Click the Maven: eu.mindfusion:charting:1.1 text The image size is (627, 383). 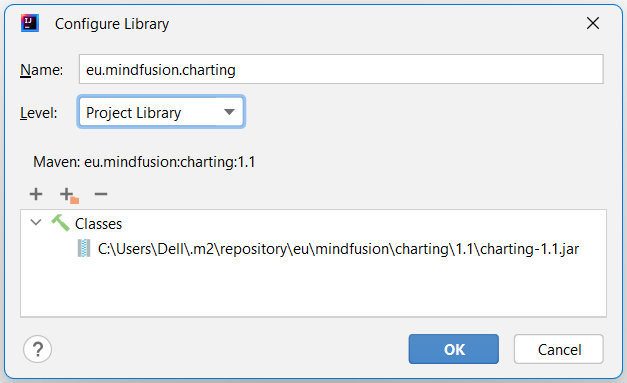[x=144, y=162]
